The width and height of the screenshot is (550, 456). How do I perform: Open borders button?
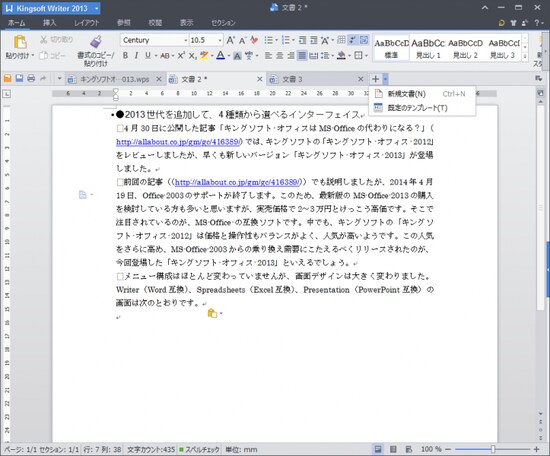358,55
